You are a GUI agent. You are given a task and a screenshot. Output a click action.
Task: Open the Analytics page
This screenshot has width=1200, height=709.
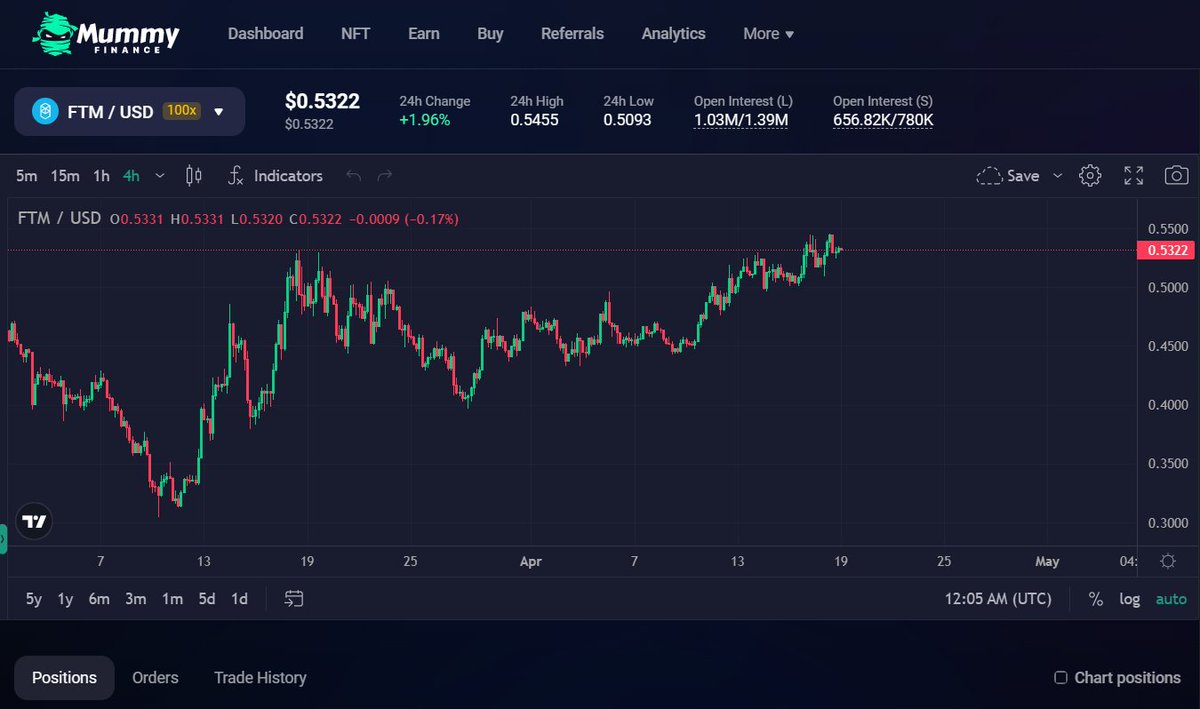coord(673,34)
